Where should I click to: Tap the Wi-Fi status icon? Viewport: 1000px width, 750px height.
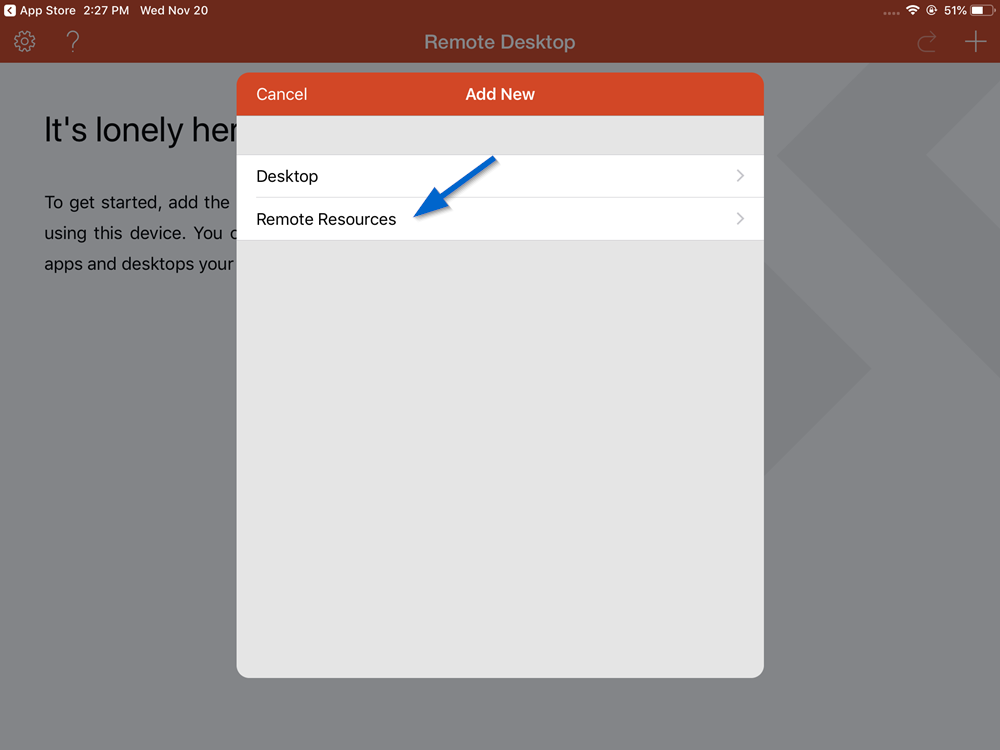(913, 10)
